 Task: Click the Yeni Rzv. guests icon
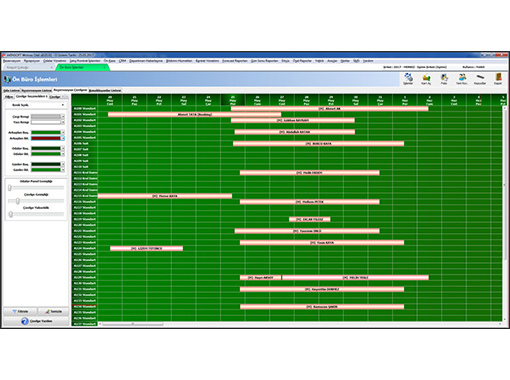point(462,79)
